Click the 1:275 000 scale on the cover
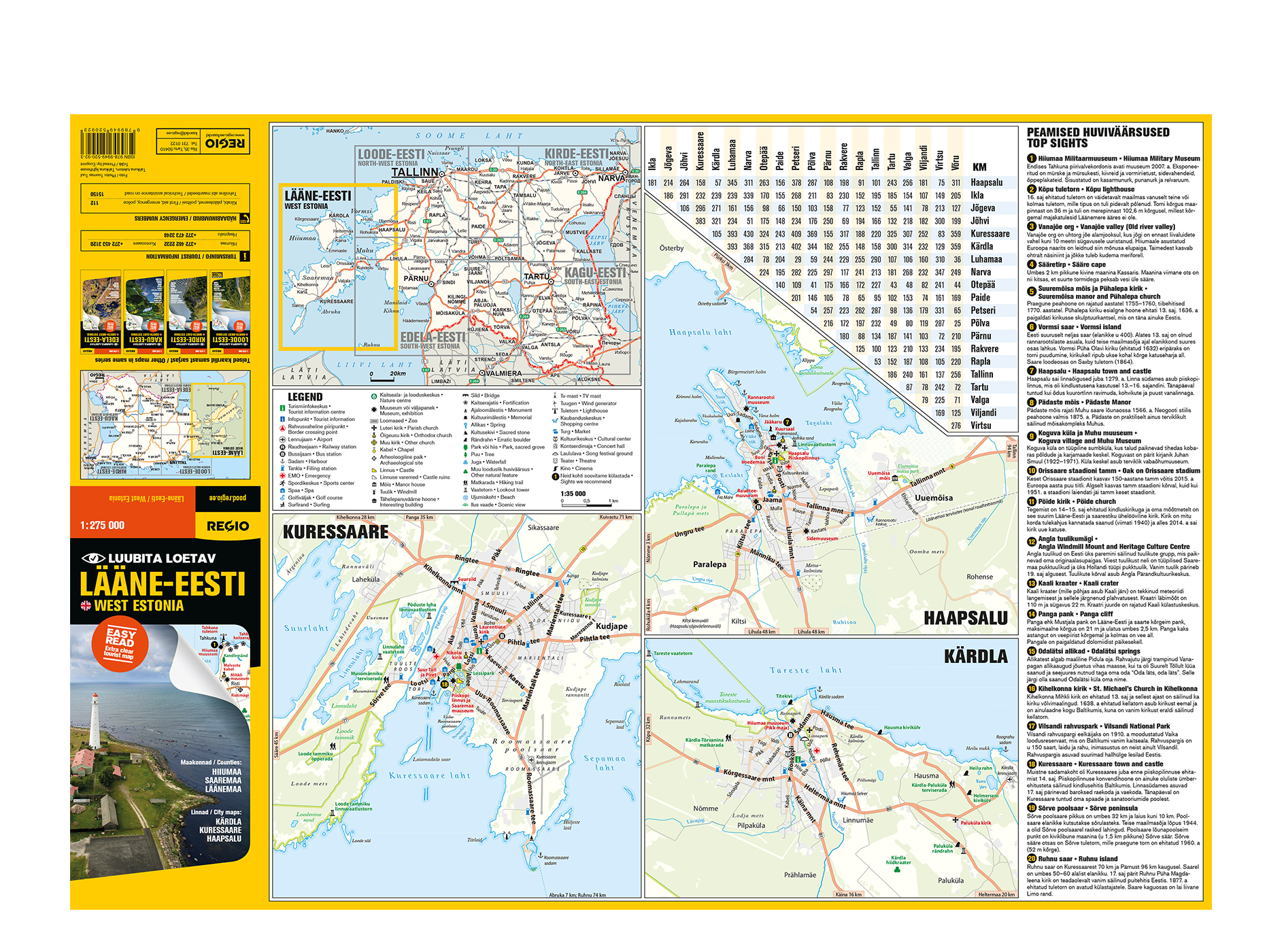This screenshot has width=1284, height=952. tap(102, 525)
